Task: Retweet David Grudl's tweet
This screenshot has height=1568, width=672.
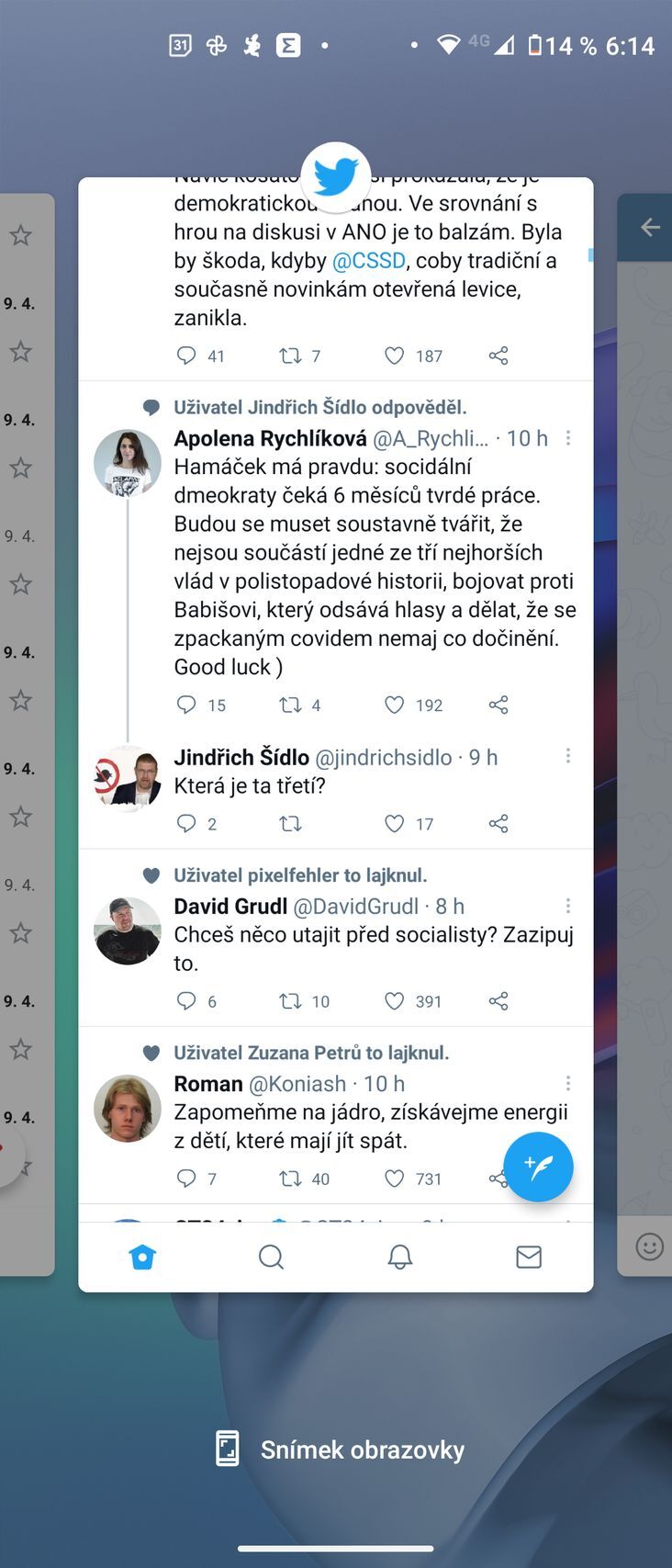Action: [290, 1001]
